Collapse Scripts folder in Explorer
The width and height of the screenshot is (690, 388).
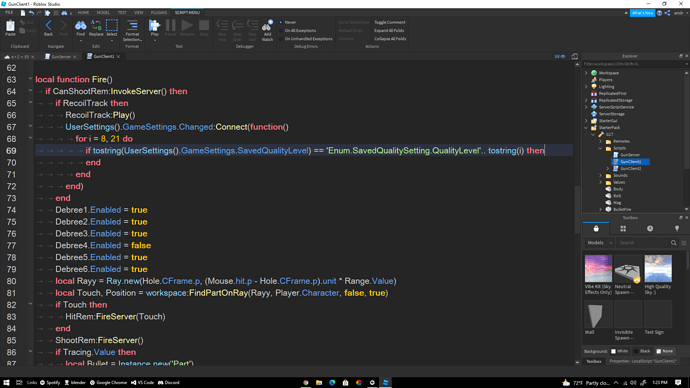pos(601,148)
